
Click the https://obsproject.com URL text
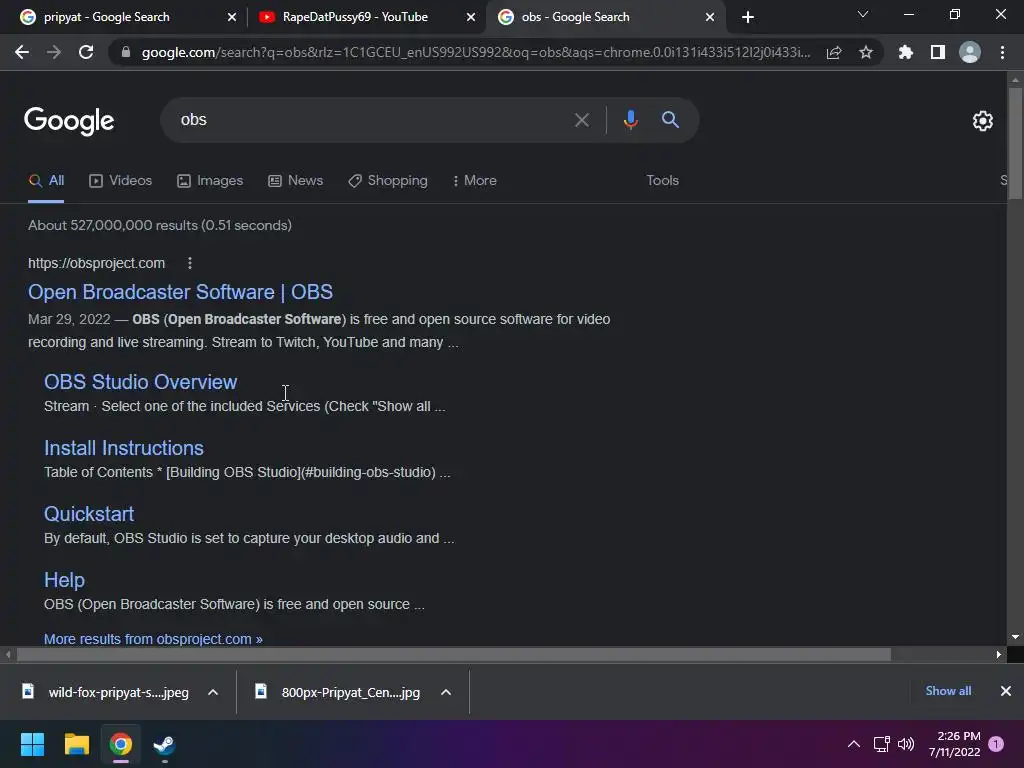(97, 263)
